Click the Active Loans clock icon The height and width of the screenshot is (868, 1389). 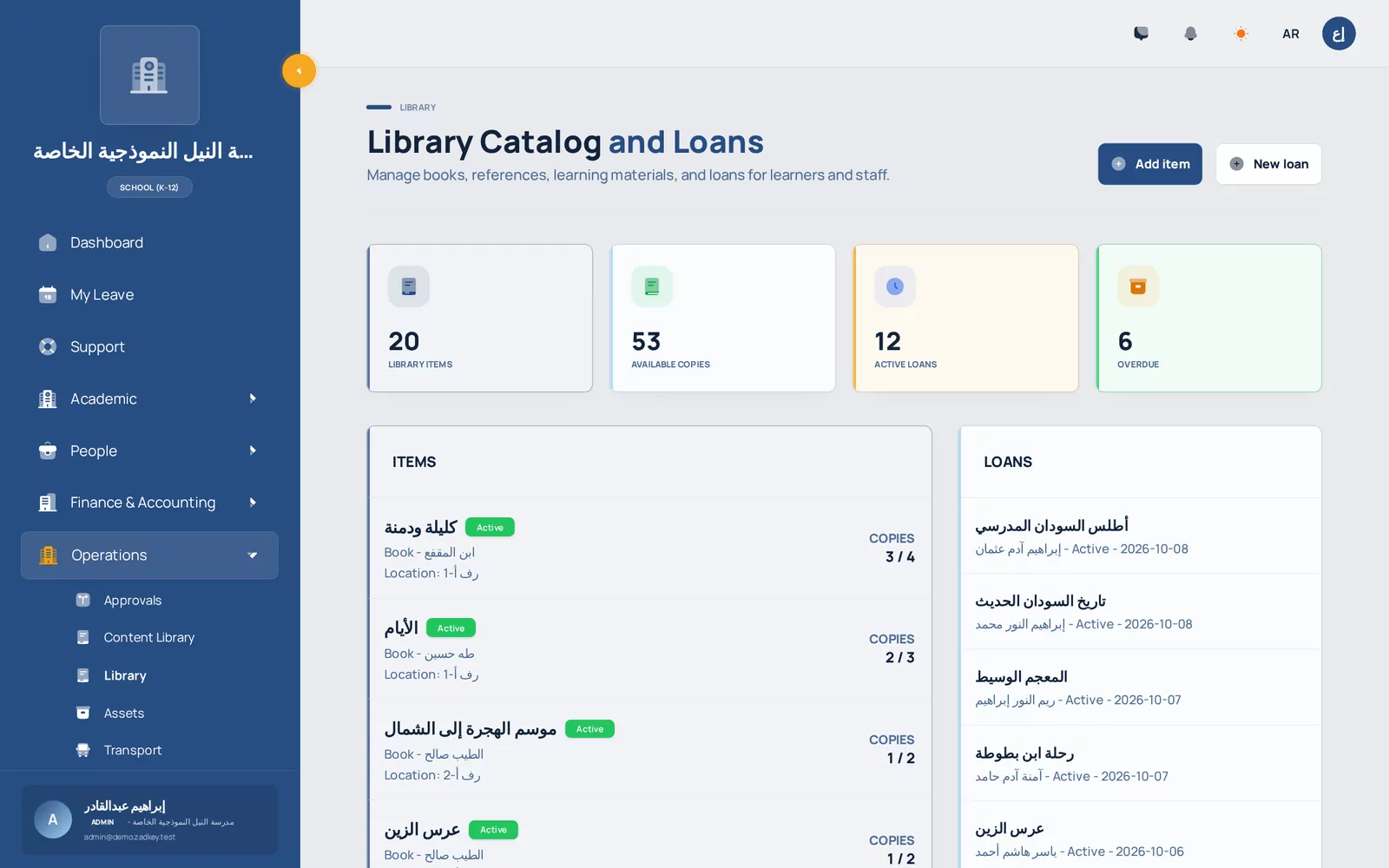tap(895, 286)
